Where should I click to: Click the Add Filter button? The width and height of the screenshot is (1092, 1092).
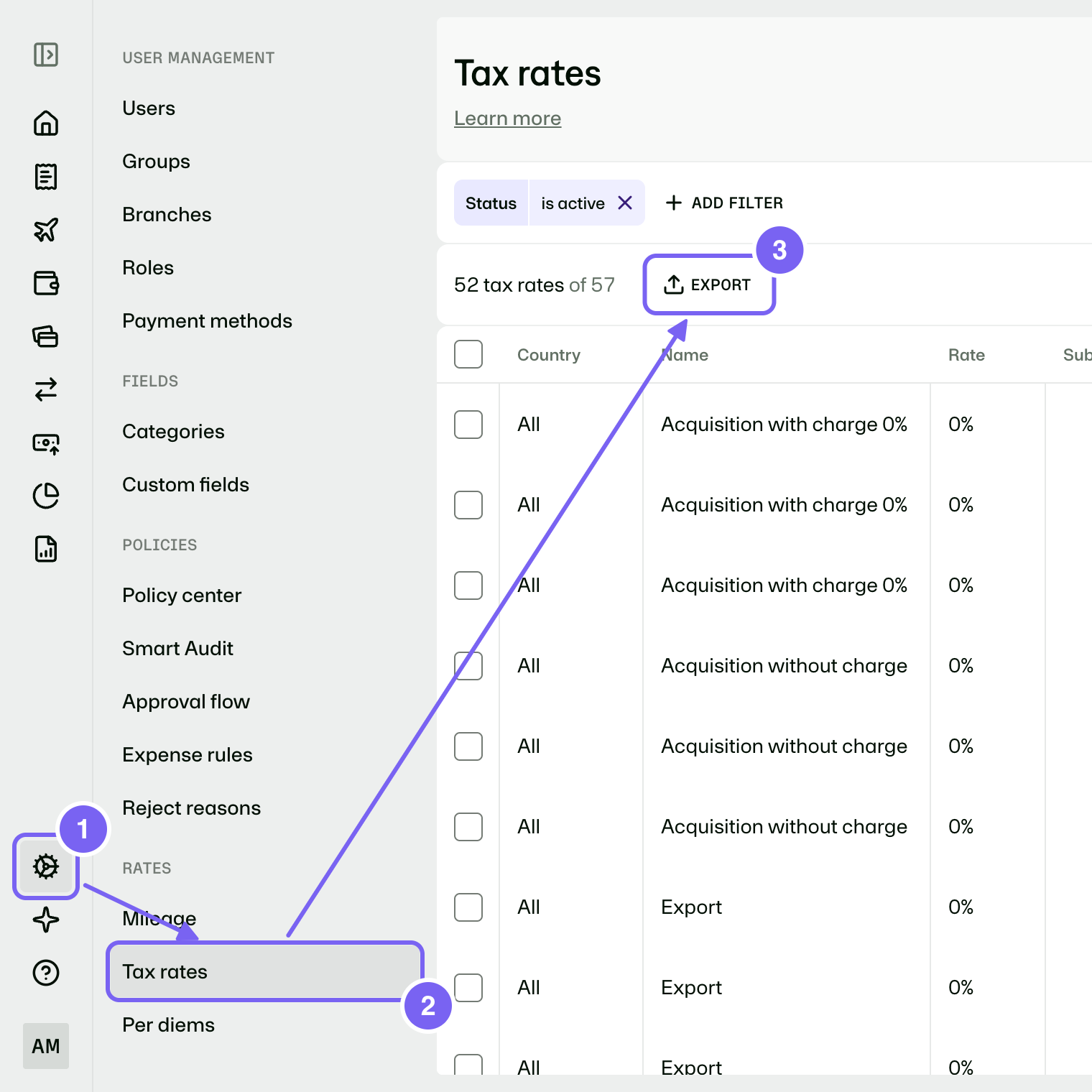tap(724, 203)
